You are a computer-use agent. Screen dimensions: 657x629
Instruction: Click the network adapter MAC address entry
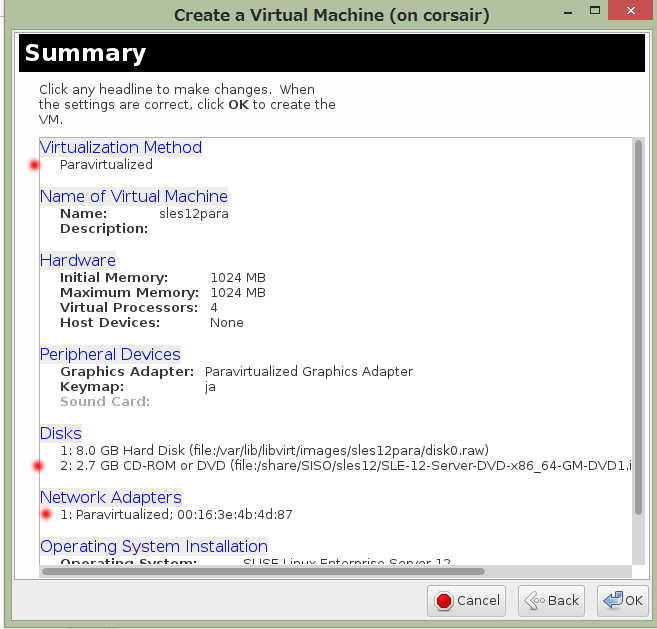point(176,515)
